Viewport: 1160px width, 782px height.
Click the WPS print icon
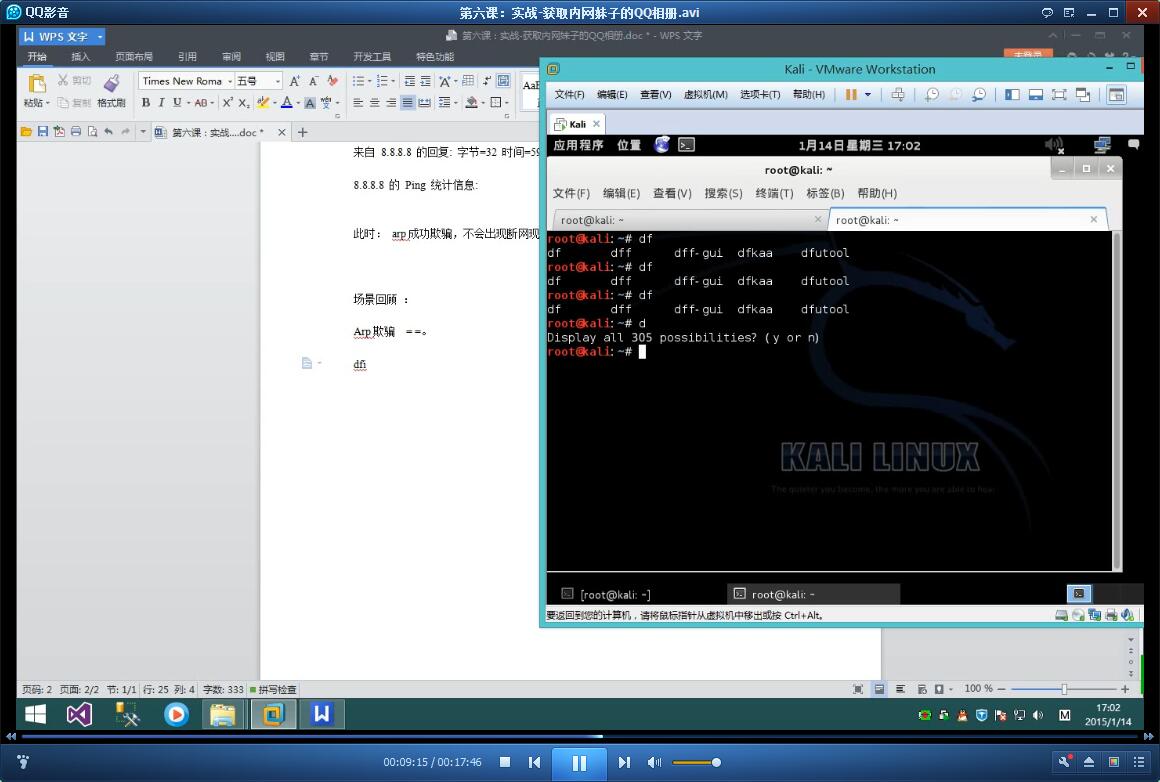[75, 132]
